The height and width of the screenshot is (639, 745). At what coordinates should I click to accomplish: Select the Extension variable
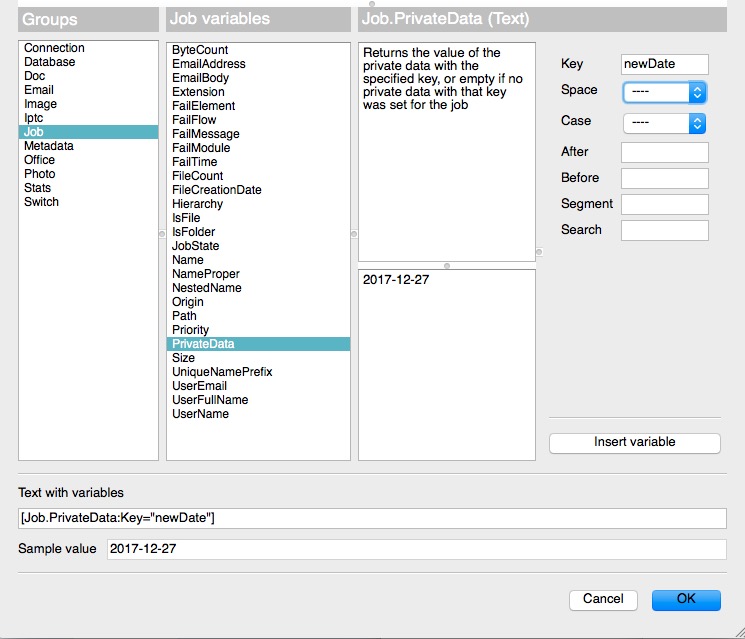click(x=258, y=92)
